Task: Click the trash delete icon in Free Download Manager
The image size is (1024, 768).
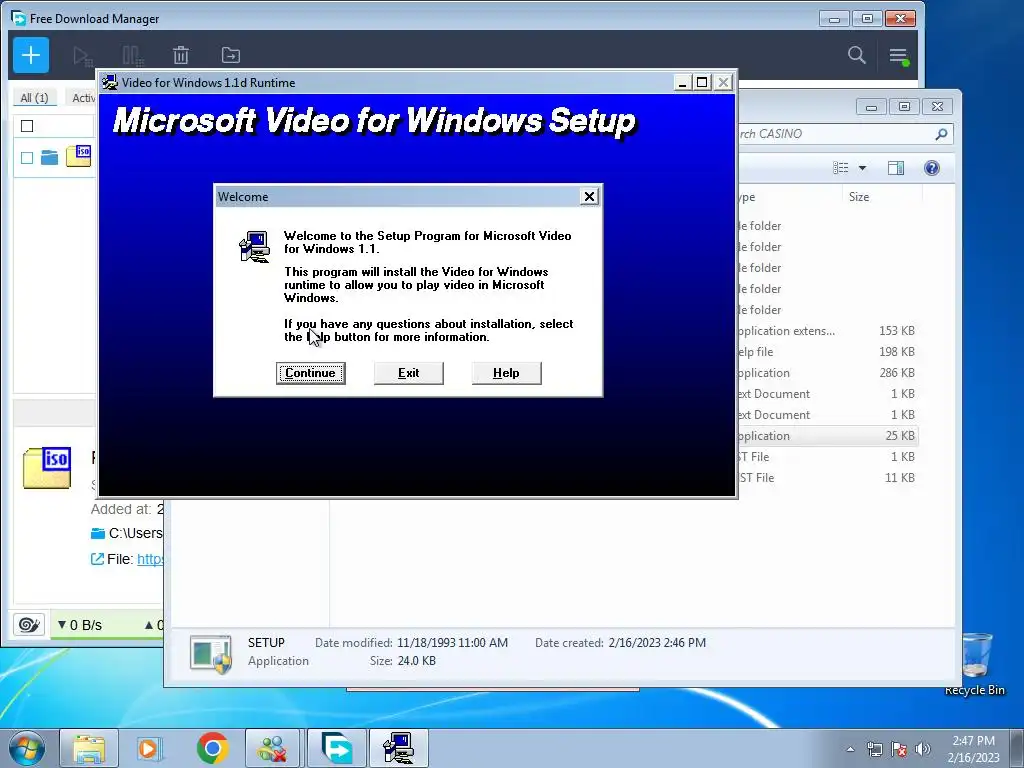Action: (181, 56)
